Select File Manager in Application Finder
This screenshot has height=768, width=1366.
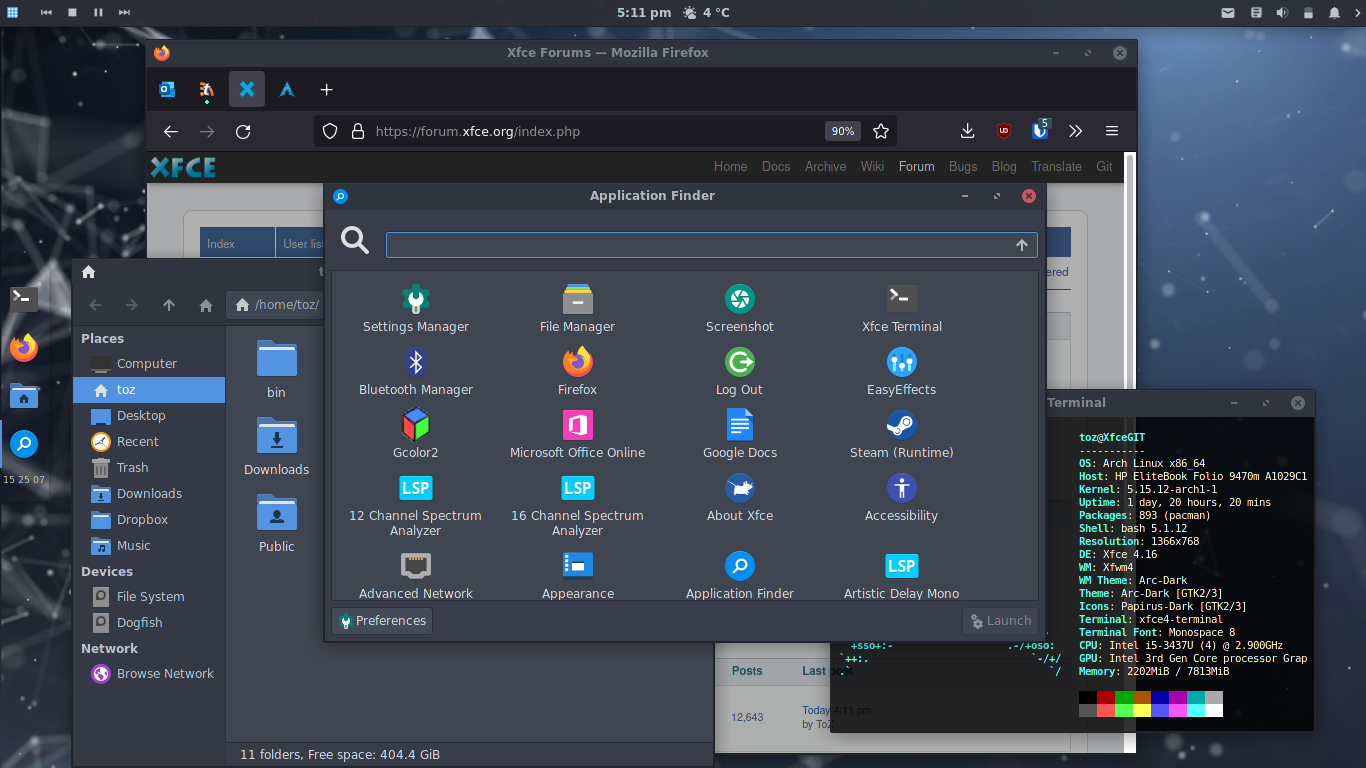[x=577, y=309]
